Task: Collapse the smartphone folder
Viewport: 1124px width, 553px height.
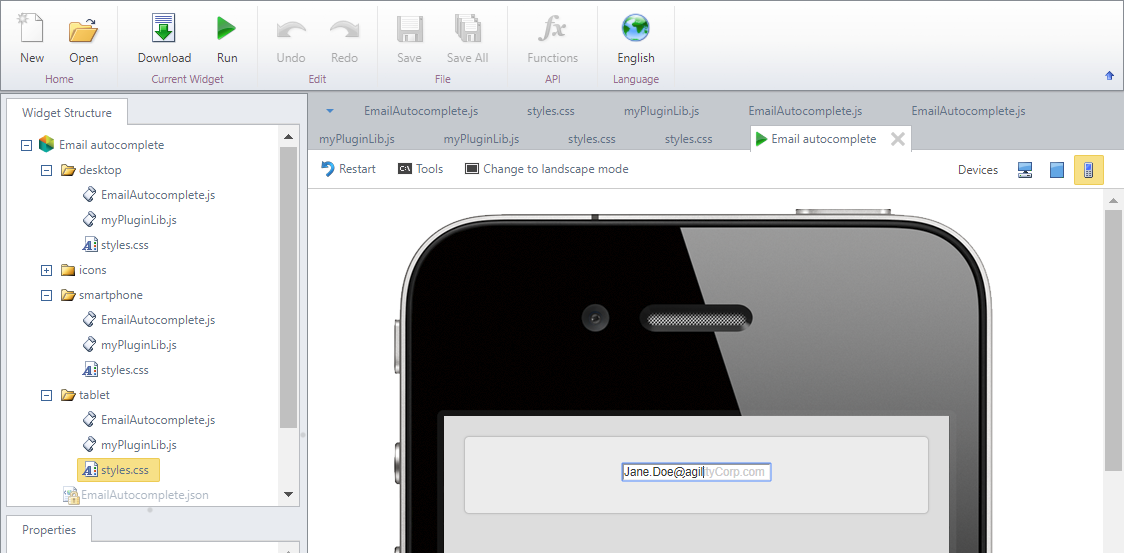Action: click(x=47, y=296)
